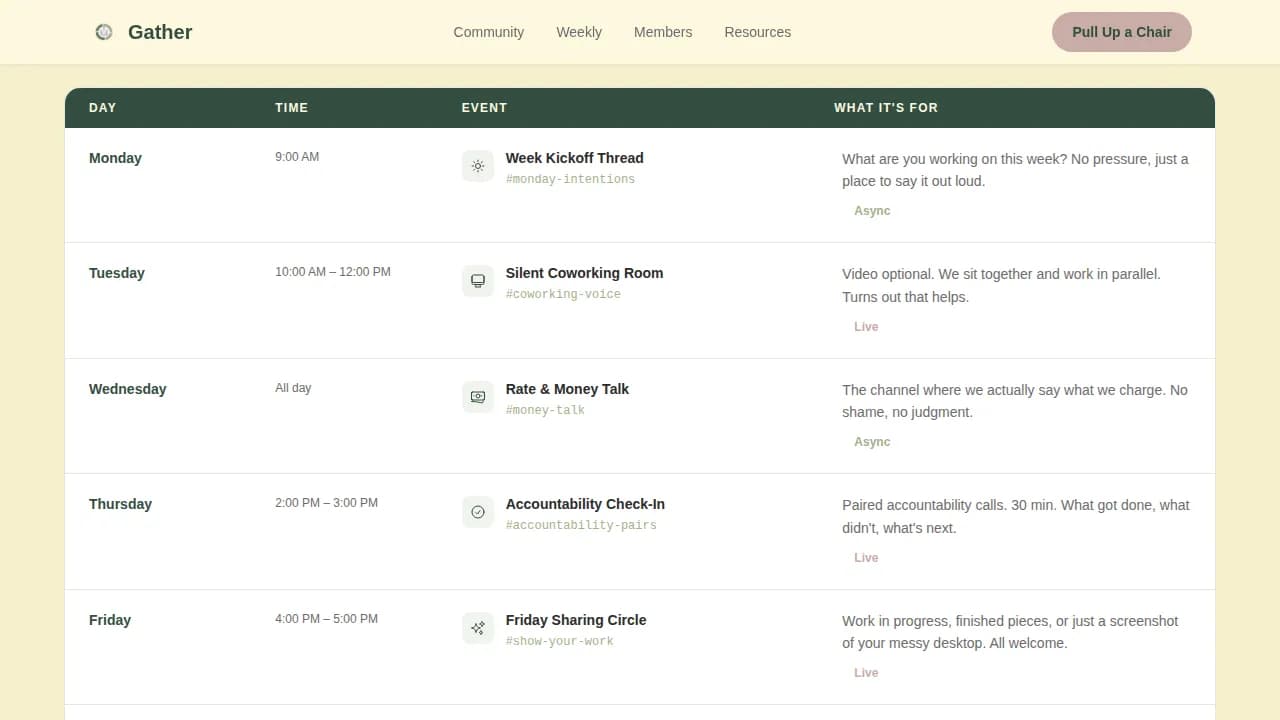Switch to the Community section
This screenshot has height=720, width=1280.
coord(488,32)
